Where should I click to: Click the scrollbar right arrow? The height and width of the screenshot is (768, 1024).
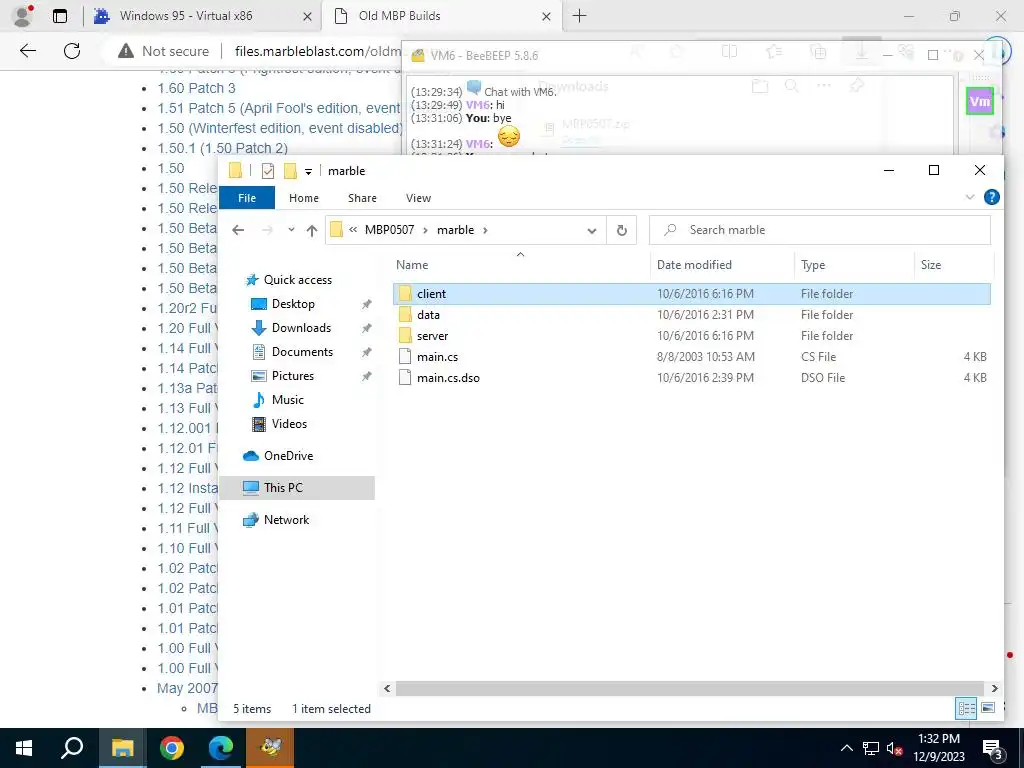(x=994, y=688)
